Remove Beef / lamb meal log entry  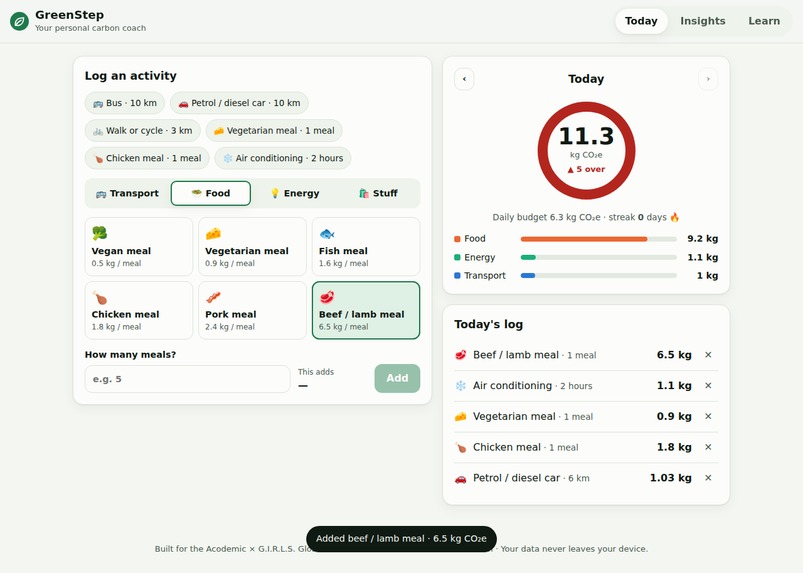(708, 355)
